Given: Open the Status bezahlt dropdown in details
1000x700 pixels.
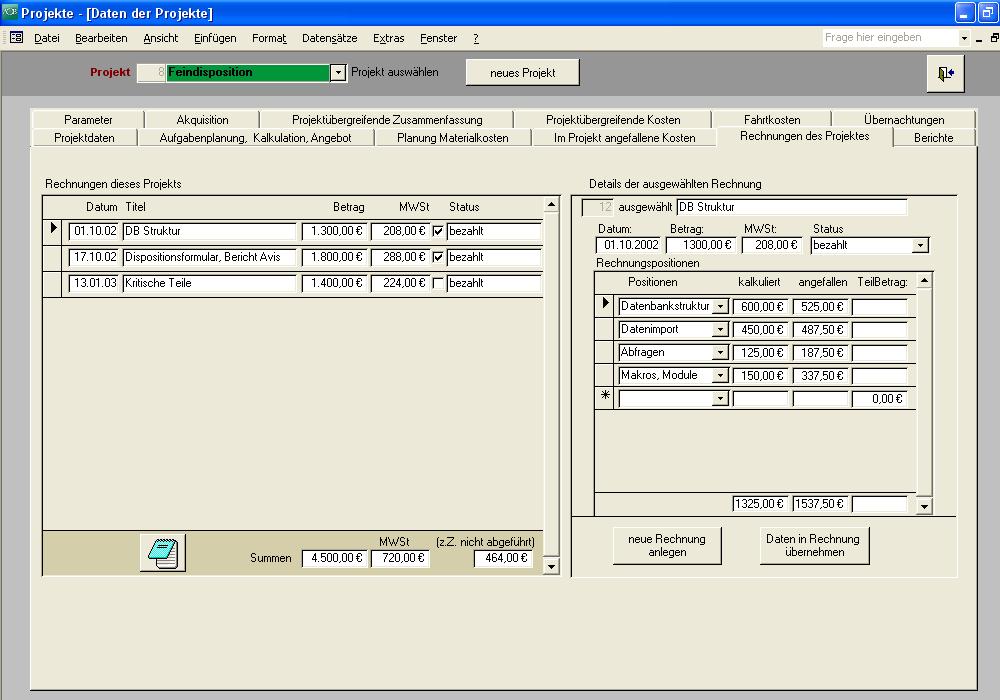Looking at the screenshot, I should pos(920,245).
